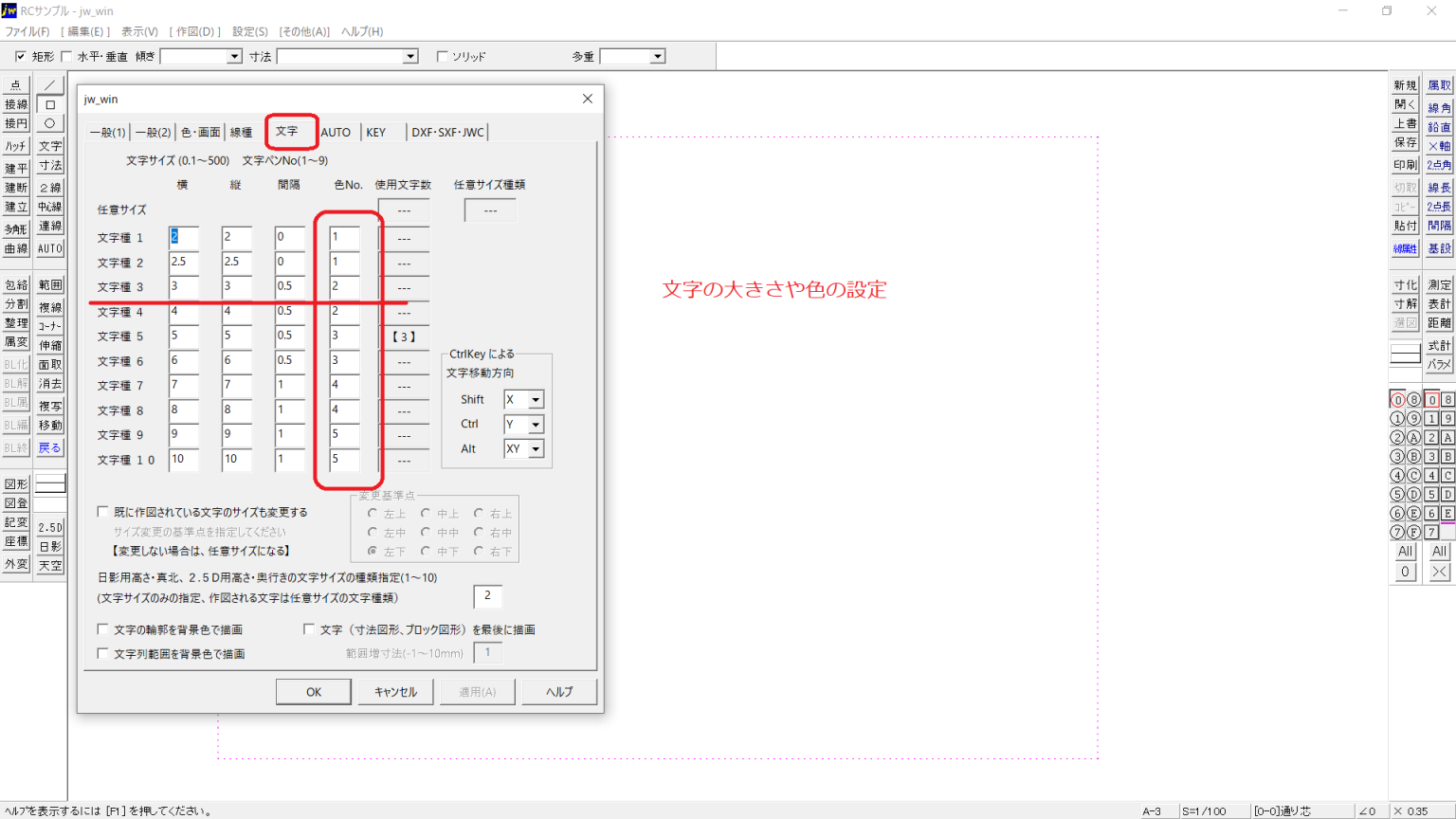Click the 文字種 5 横 size input field
Viewport: 1456px width, 819px height.
(x=184, y=337)
